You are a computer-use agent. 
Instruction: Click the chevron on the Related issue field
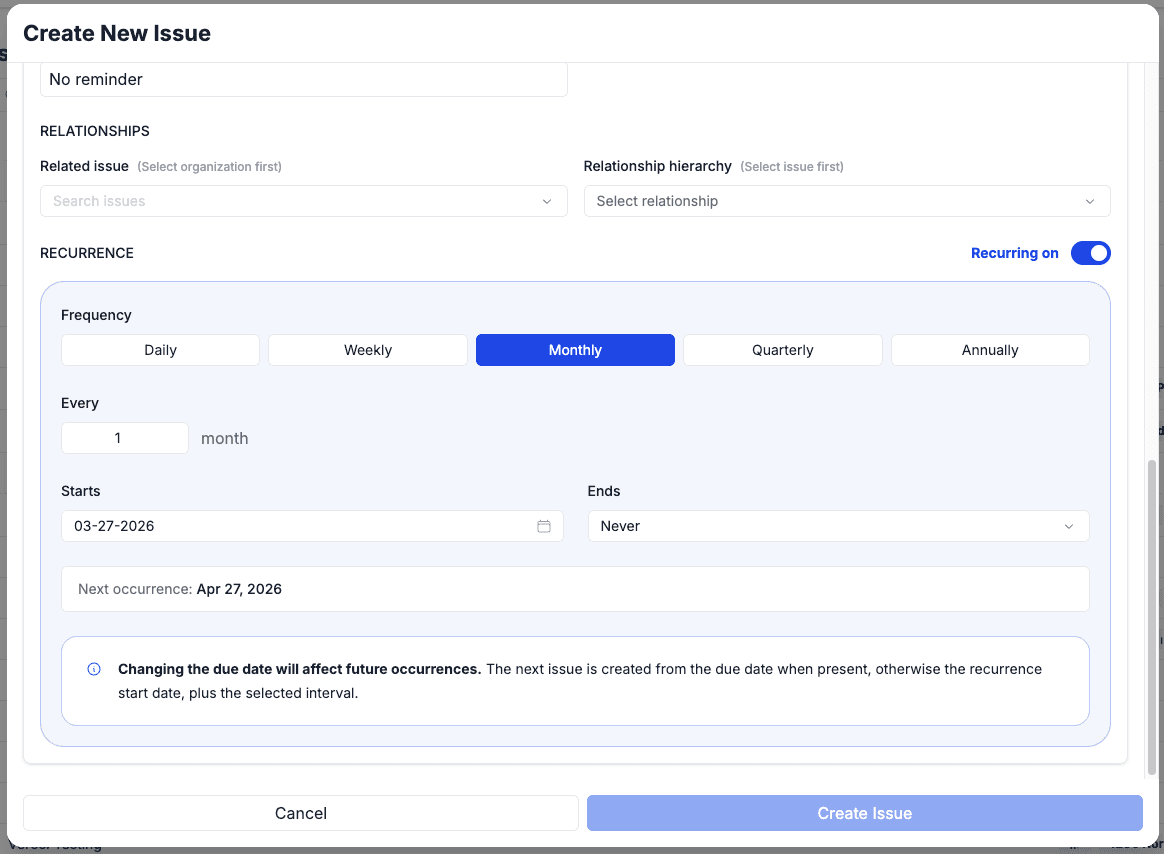point(547,201)
